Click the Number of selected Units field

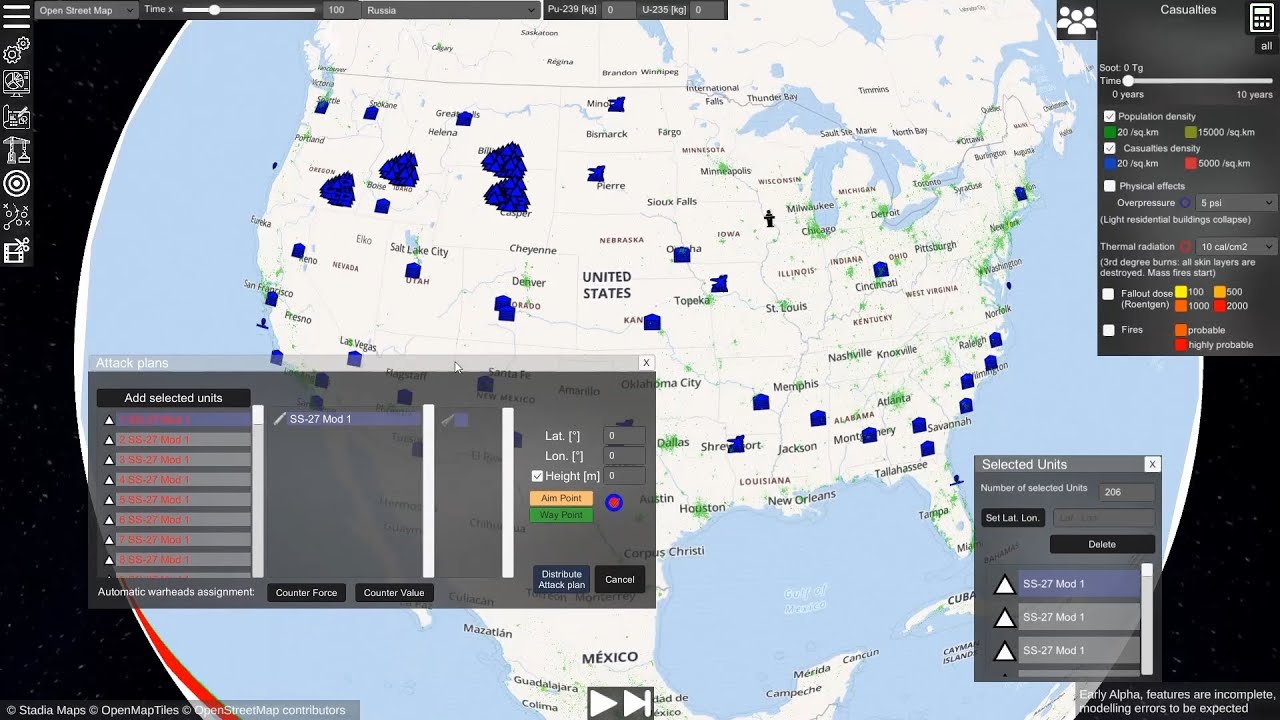(1126, 492)
